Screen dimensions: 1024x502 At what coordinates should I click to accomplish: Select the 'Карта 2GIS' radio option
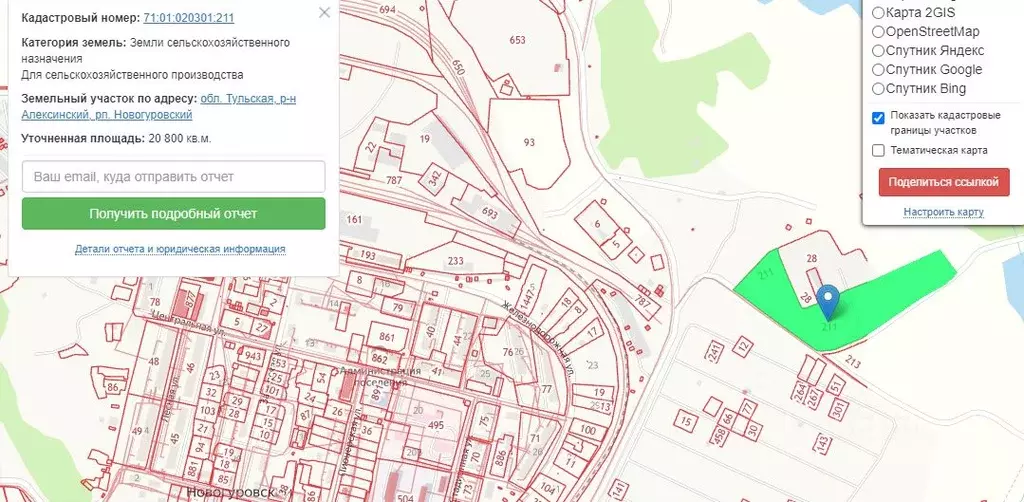tap(878, 12)
